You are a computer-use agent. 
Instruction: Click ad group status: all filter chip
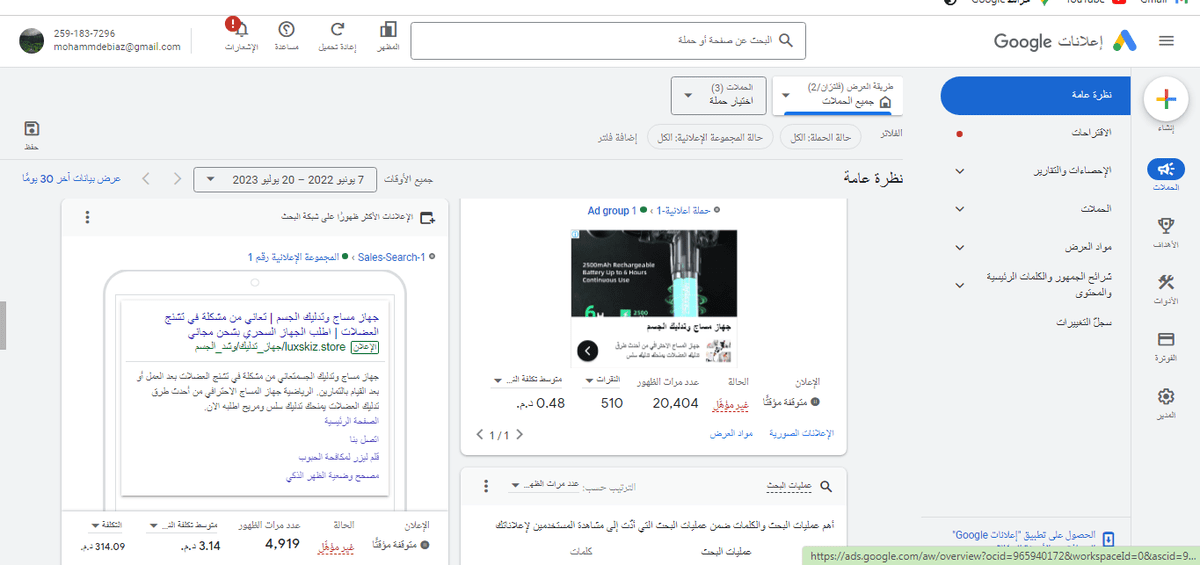tap(712, 137)
